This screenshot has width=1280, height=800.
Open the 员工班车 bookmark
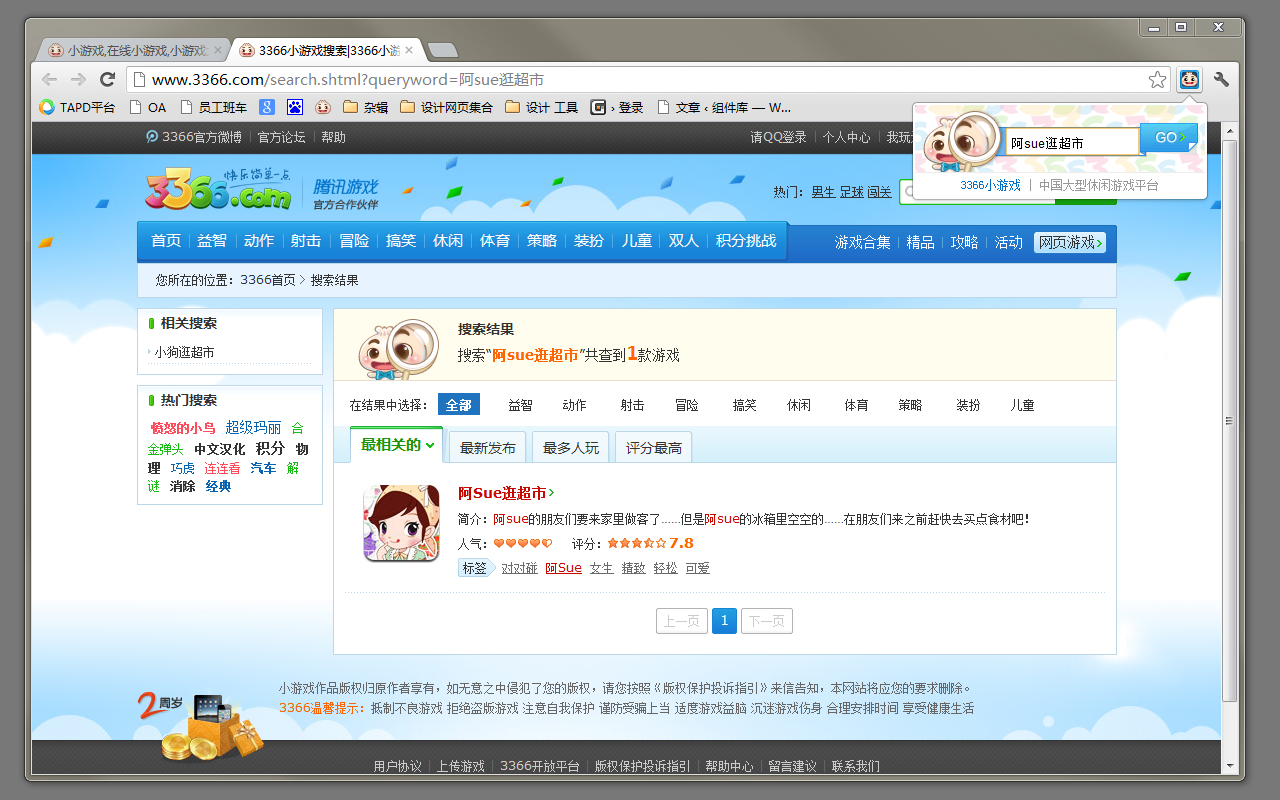(x=213, y=107)
